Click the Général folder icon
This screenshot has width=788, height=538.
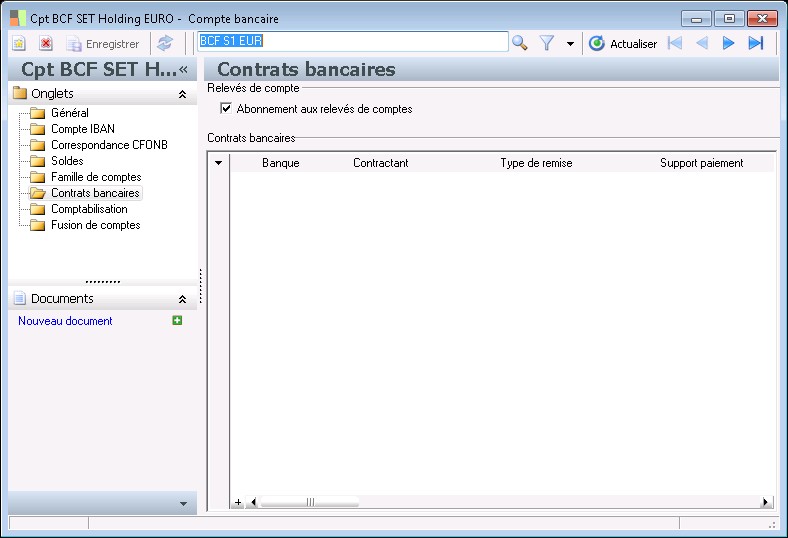[38, 113]
